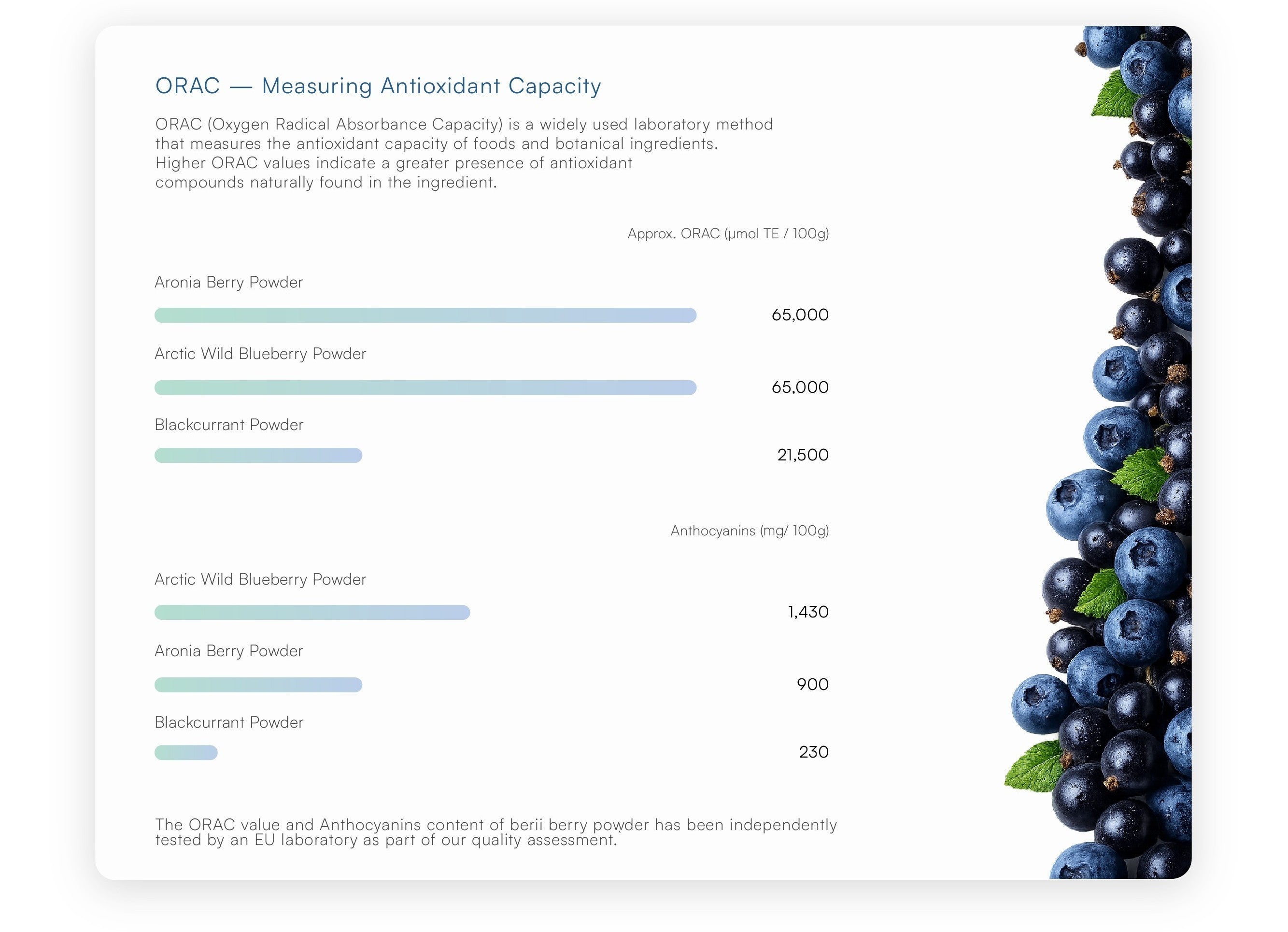Click the "Anthocyanins (mg/ 100g)" label

pyautogui.click(x=749, y=531)
